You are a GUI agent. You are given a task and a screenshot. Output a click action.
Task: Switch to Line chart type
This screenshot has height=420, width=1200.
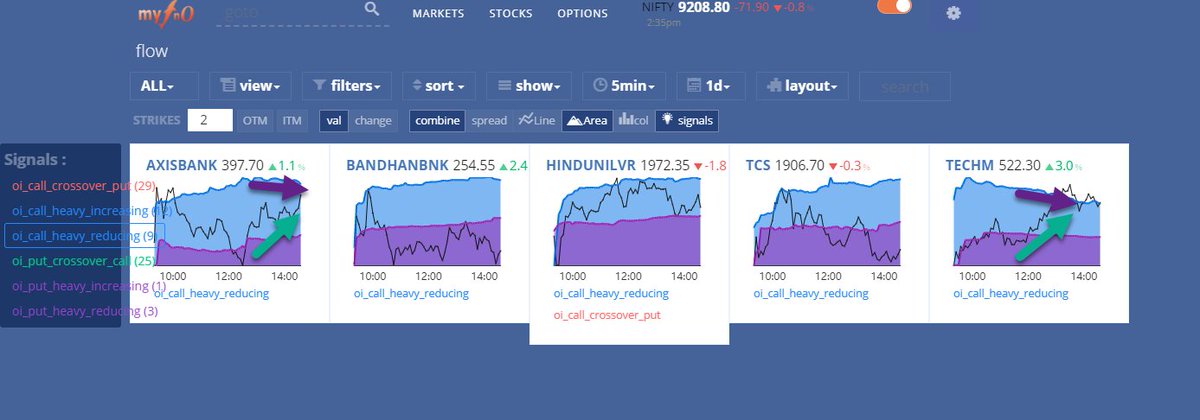click(537, 120)
